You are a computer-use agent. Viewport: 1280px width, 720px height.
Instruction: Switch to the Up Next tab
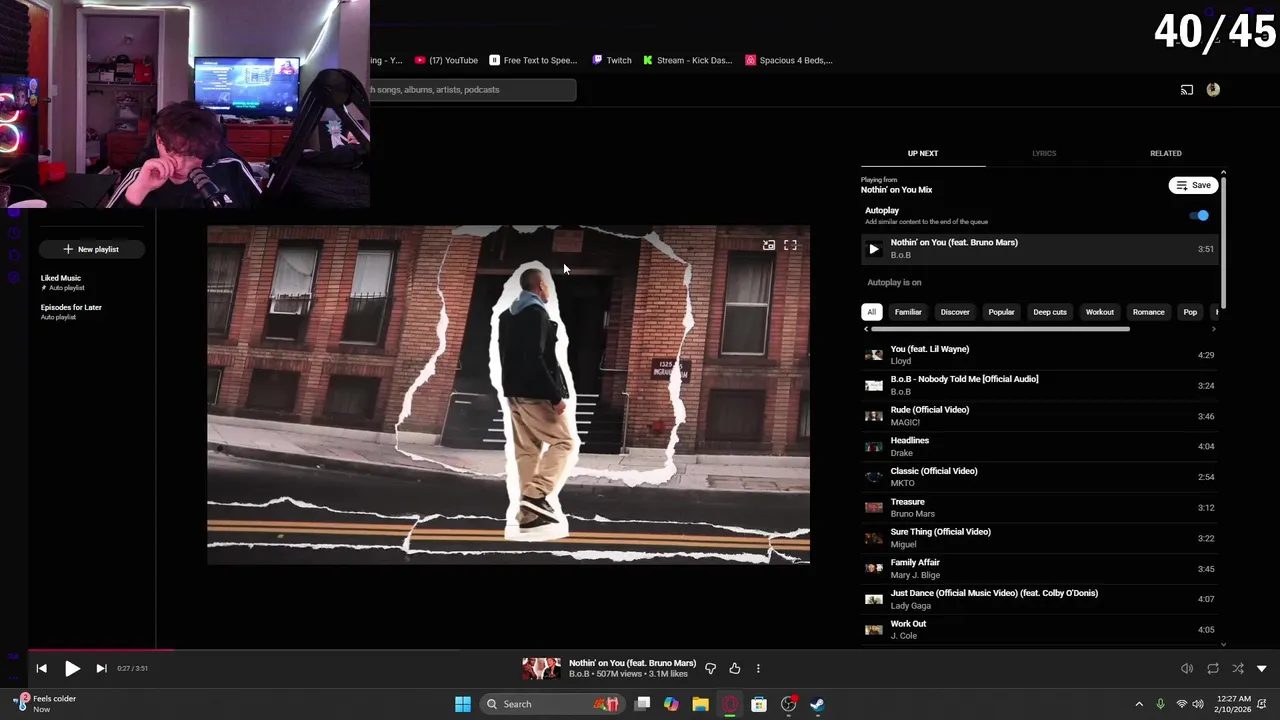[x=923, y=153]
